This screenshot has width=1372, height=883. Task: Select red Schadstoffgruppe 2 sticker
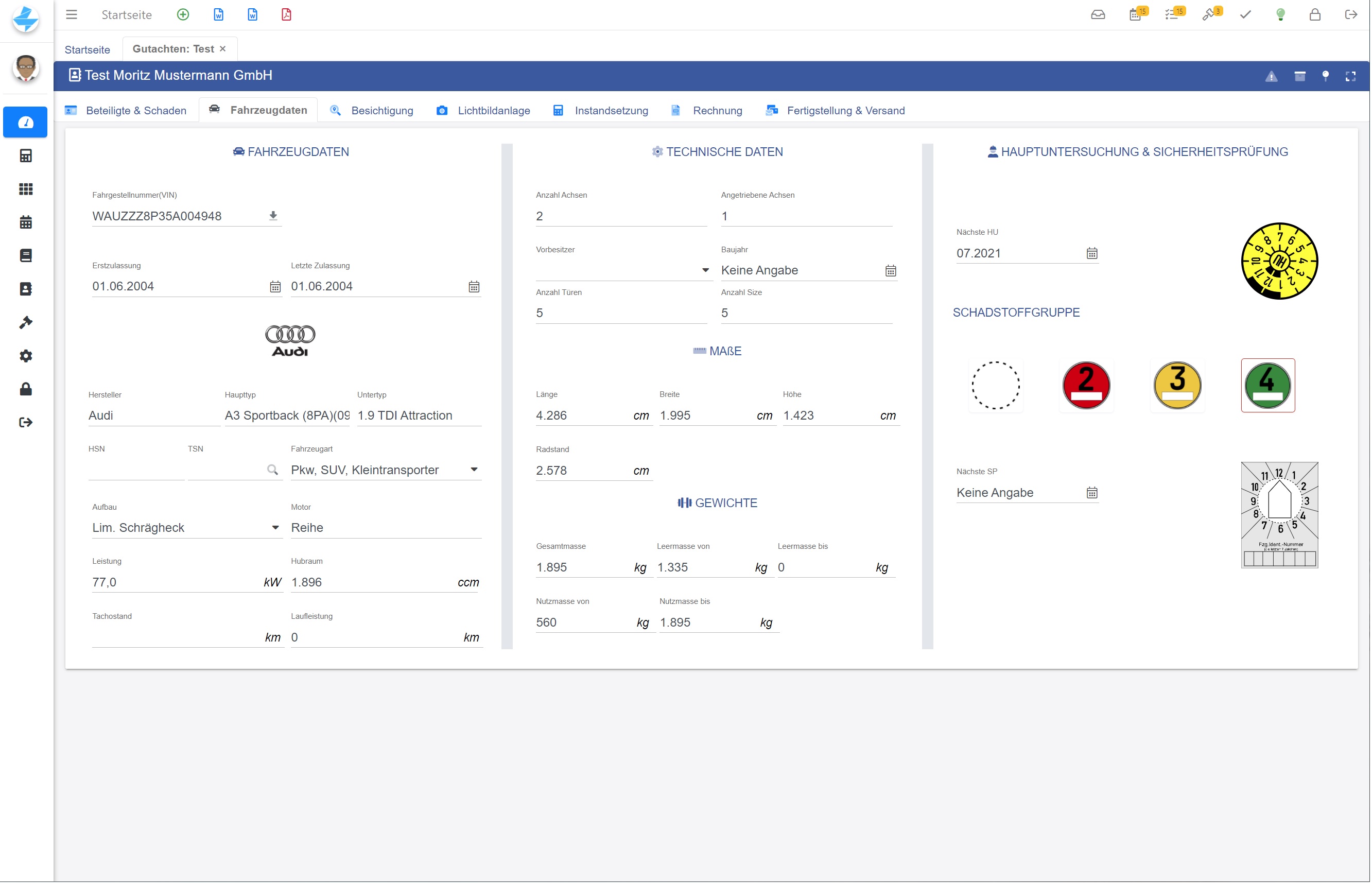(x=1086, y=385)
